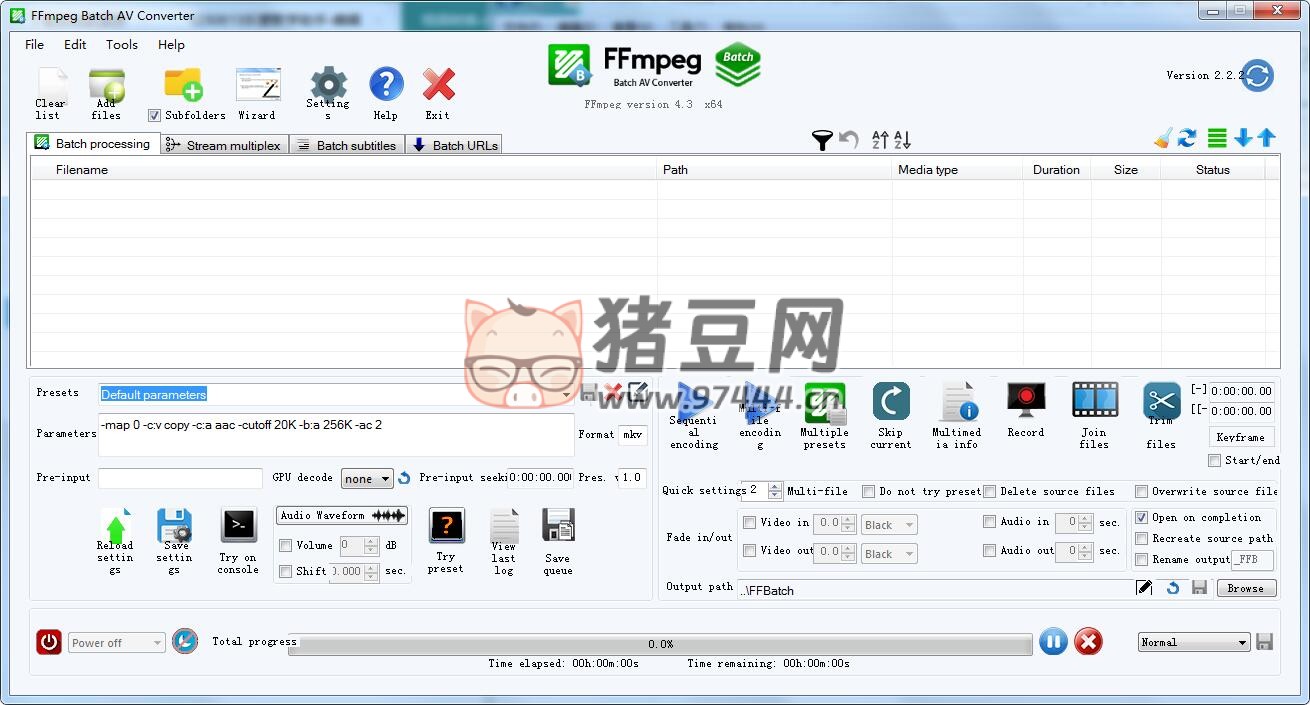This screenshot has height=705, width=1310.
Task: Switch to Stream multiplex tab
Action: (x=225, y=145)
